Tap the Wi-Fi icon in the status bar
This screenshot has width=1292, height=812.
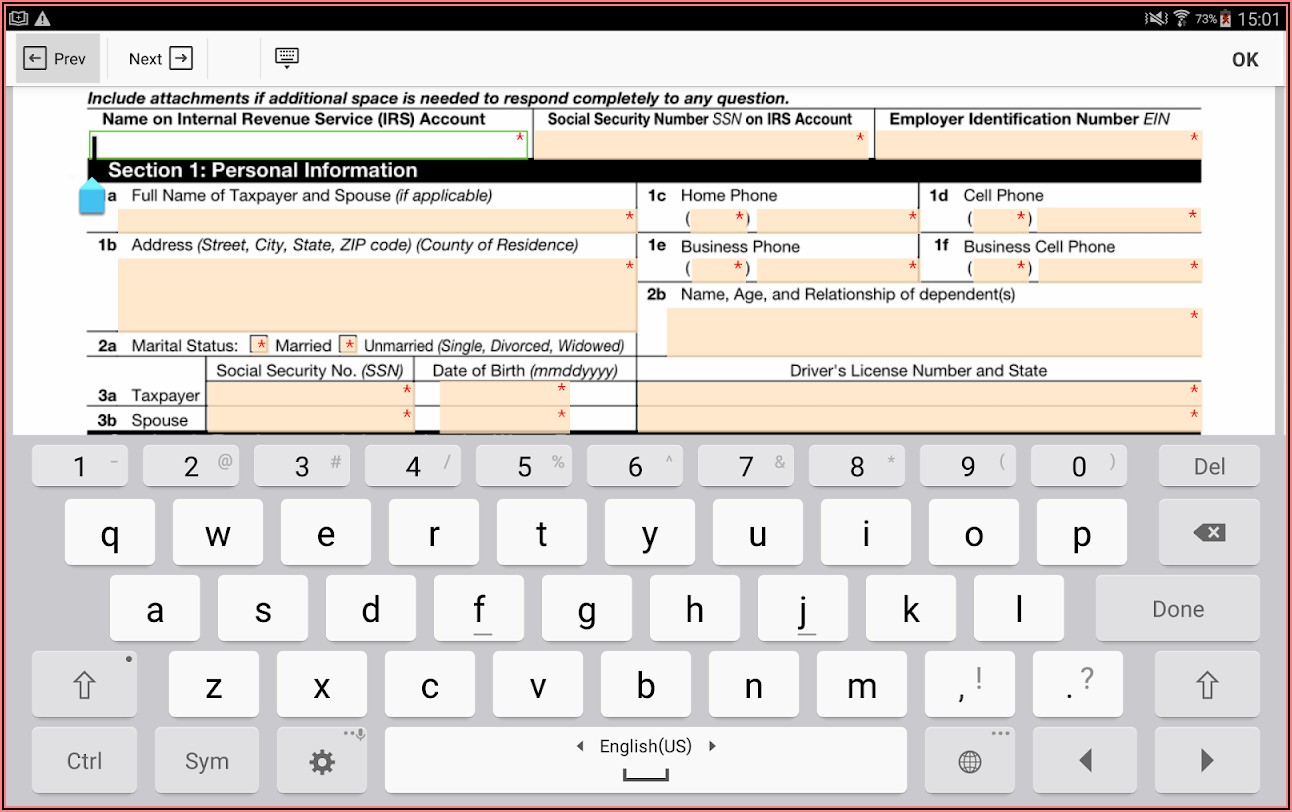(1181, 18)
